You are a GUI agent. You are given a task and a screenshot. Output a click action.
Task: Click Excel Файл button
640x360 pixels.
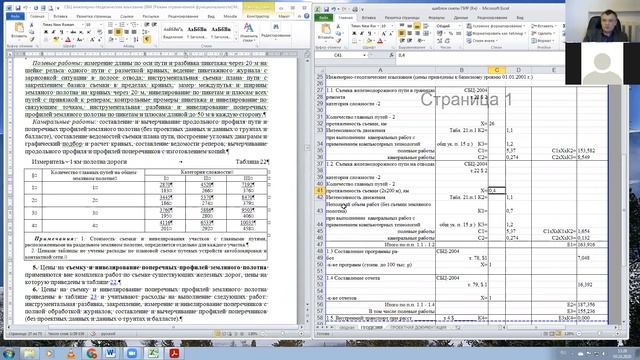[x=324, y=18]
